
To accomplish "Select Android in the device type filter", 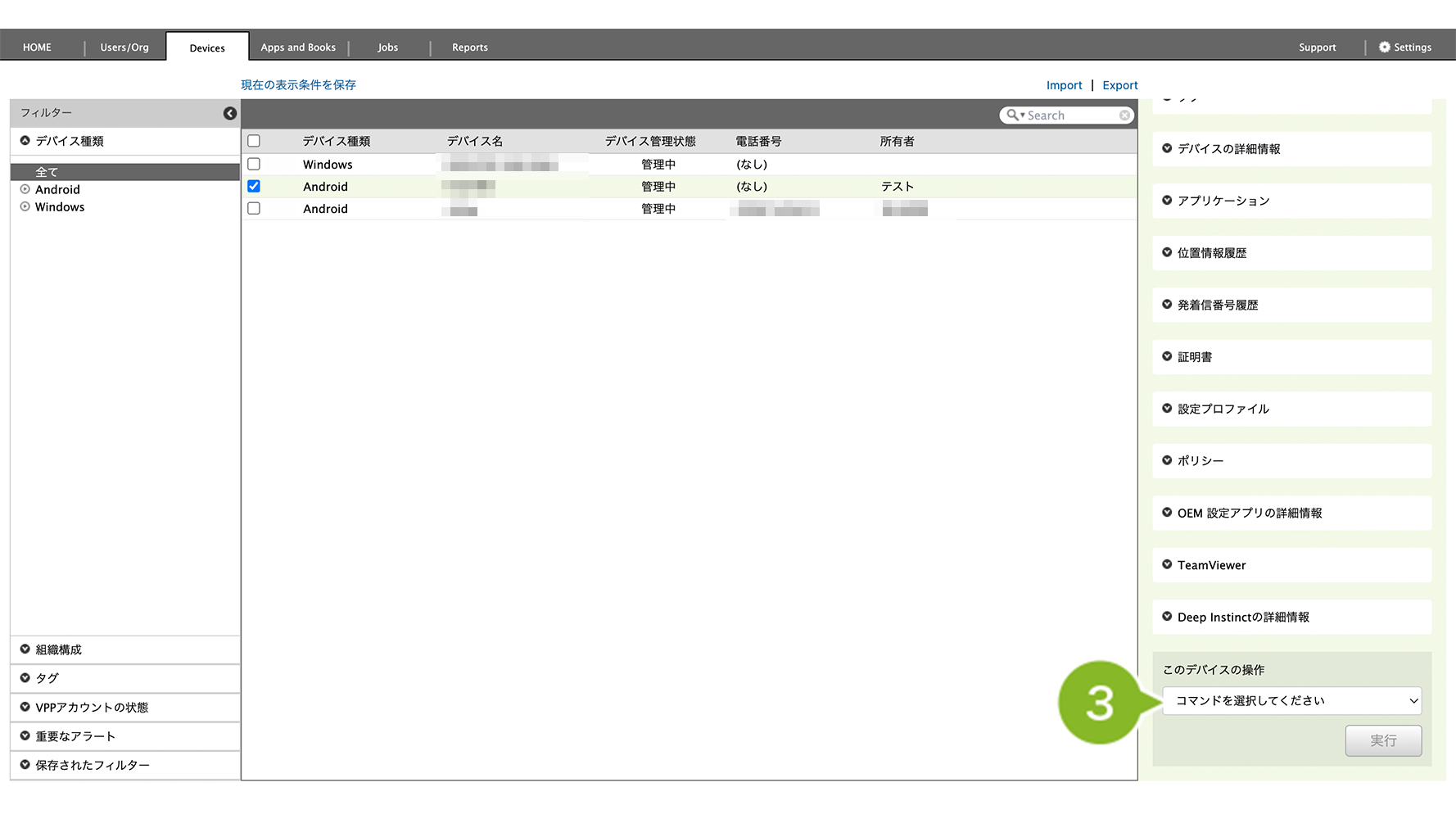I will point(57,190).
